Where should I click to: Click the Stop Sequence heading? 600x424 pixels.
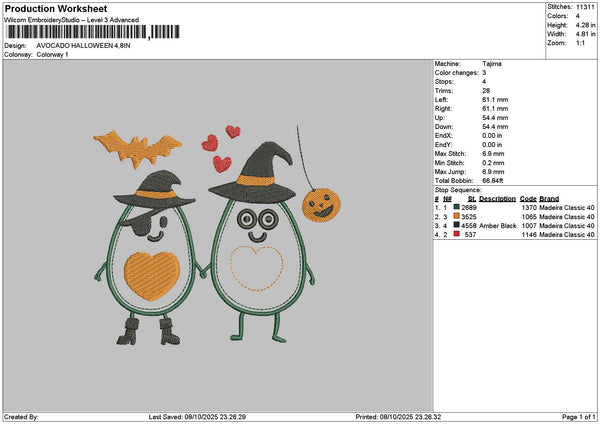pyautogui.click(x=458, y=190)
